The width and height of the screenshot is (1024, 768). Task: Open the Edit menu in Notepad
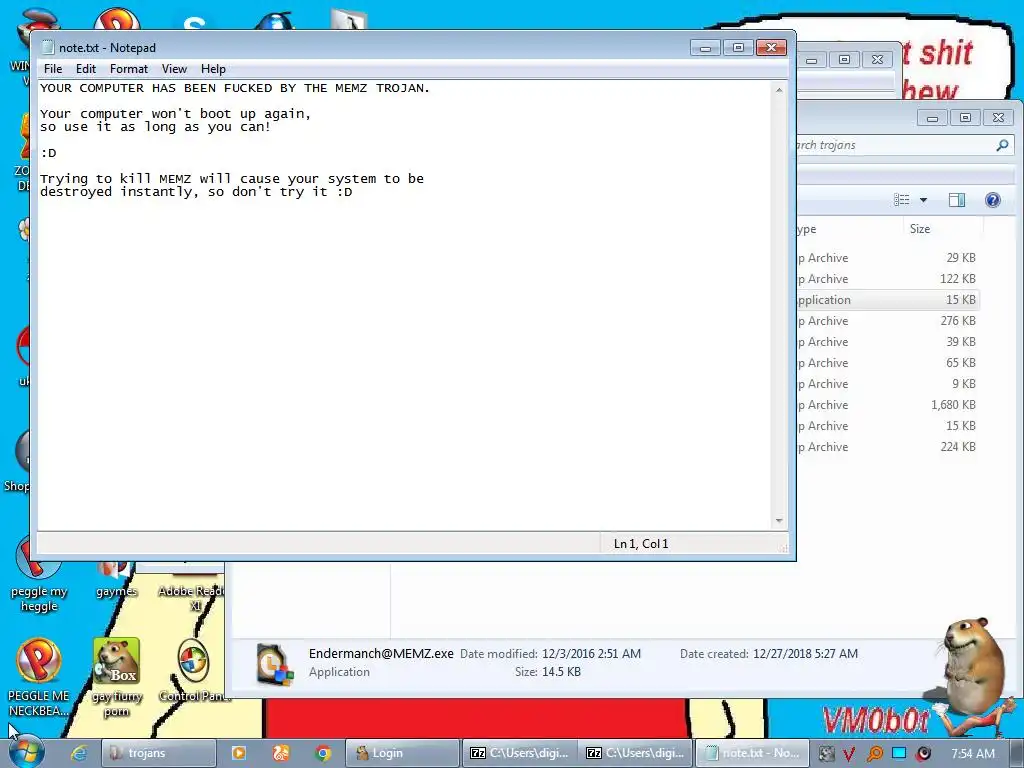86,69
